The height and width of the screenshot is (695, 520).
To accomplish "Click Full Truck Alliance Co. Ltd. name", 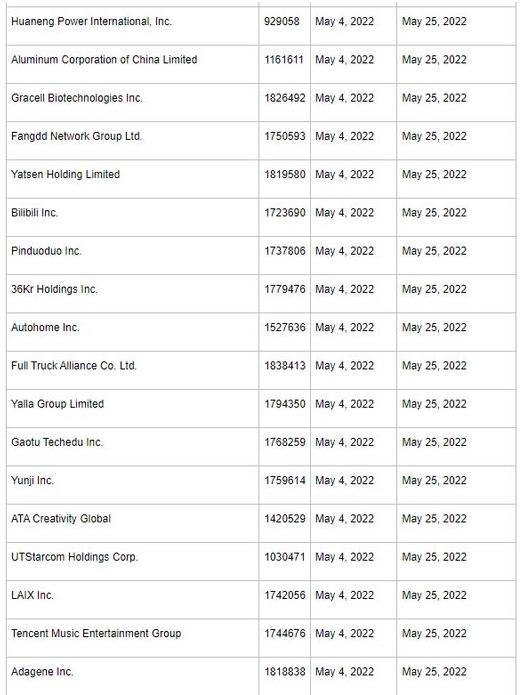I will tap(74, 366).
